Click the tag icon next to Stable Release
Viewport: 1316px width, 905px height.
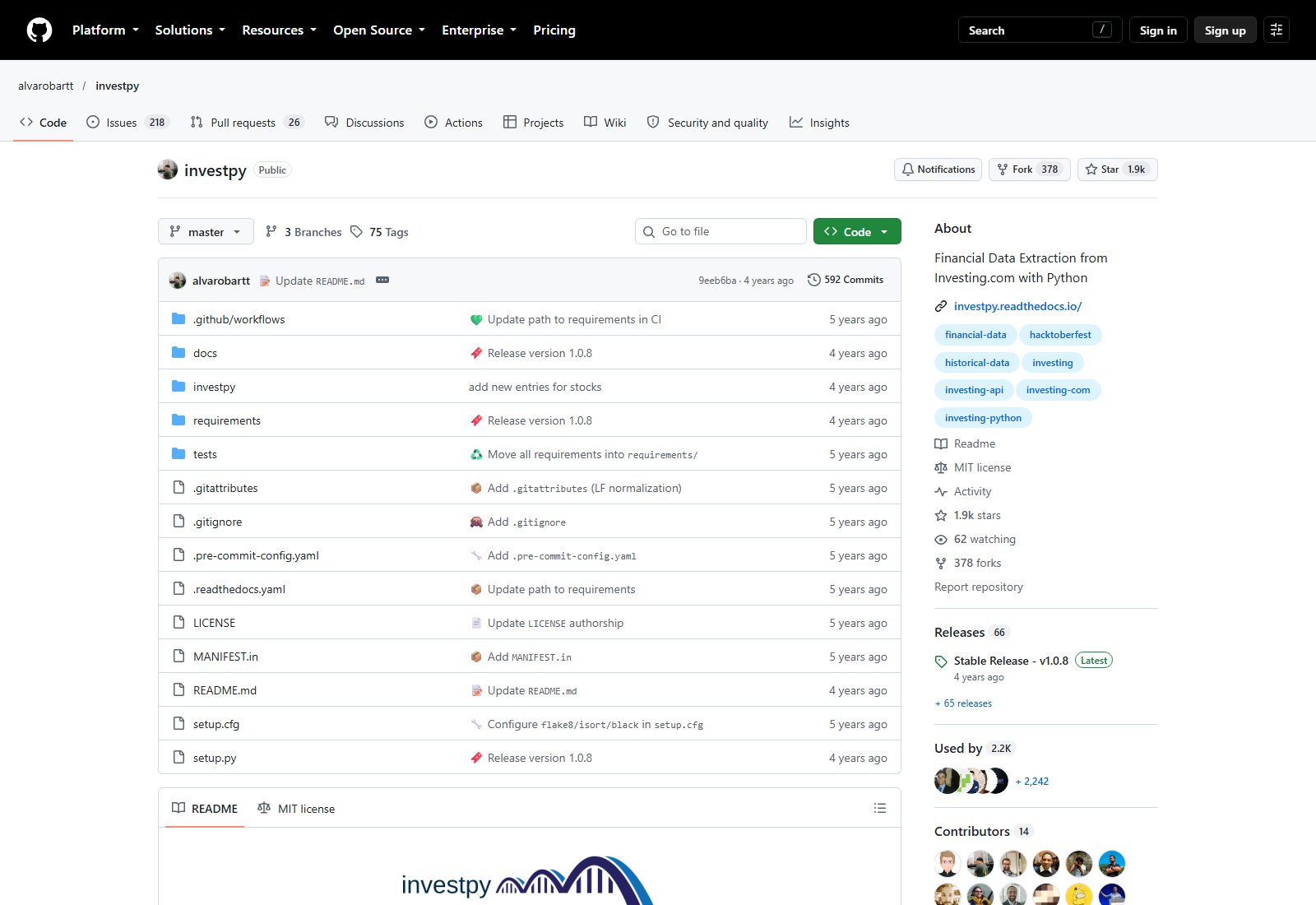(941, 661)
